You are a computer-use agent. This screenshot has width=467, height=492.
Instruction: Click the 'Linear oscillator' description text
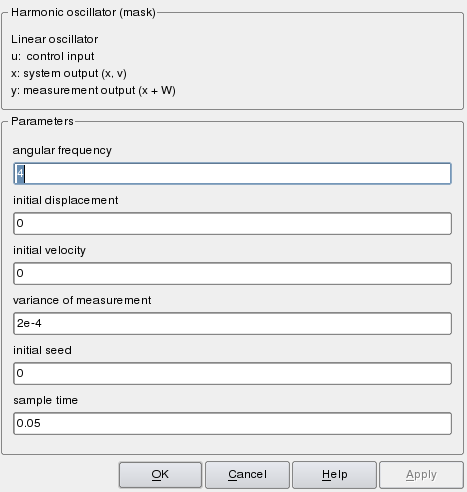(x=55, y=39)
